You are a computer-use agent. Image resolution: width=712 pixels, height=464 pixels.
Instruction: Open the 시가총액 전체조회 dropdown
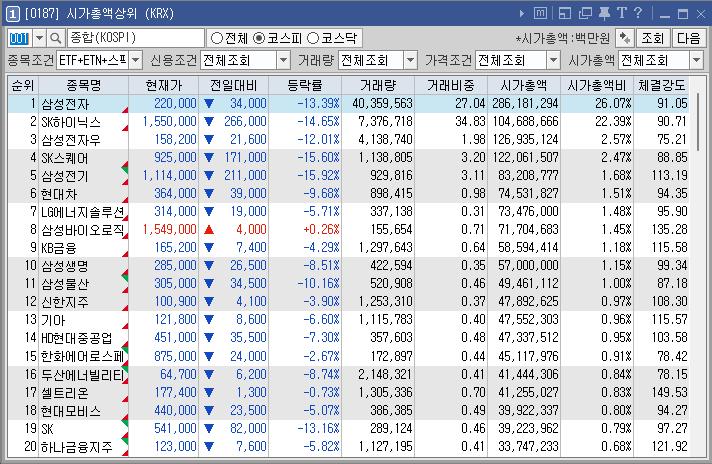coord(696,60)
